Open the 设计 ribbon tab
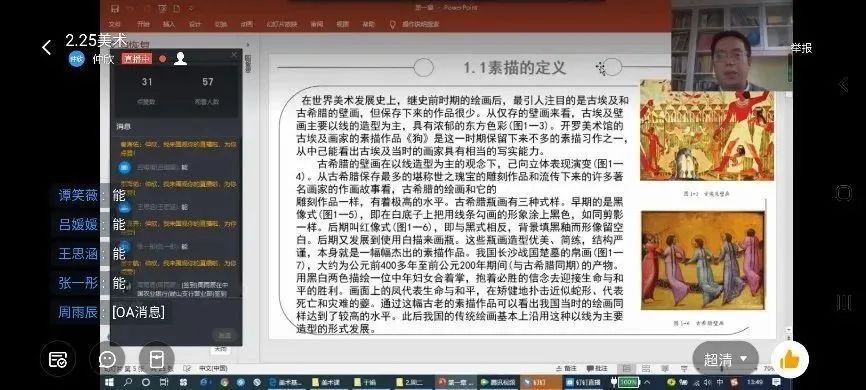Image resolution: width=866 pixels, height=390 pixels. tap(194, 24)
